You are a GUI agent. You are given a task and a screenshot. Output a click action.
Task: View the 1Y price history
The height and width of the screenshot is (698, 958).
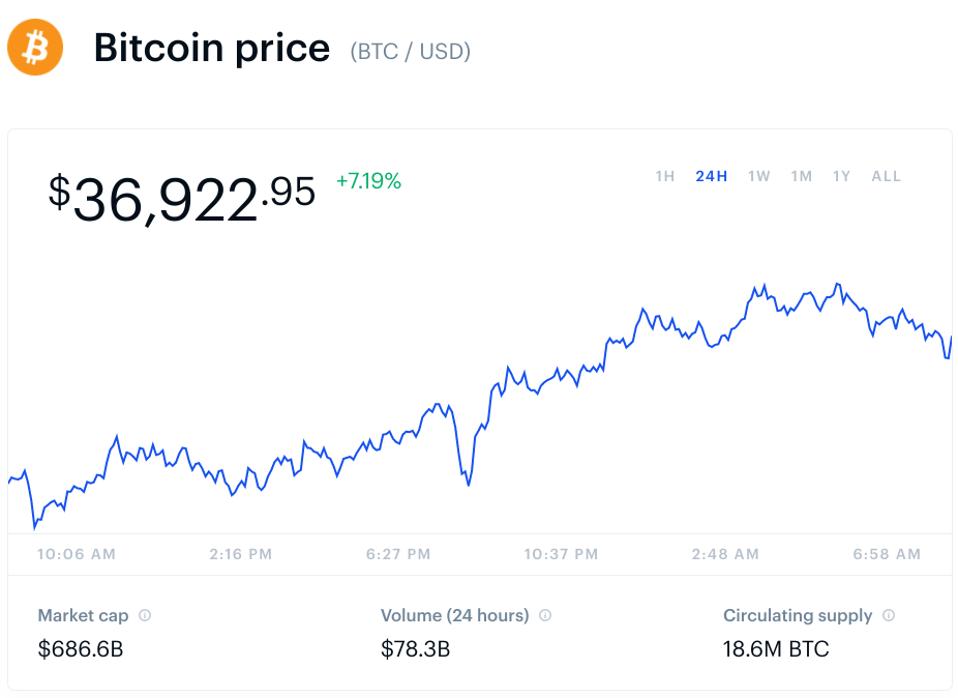tap(841, 176)
